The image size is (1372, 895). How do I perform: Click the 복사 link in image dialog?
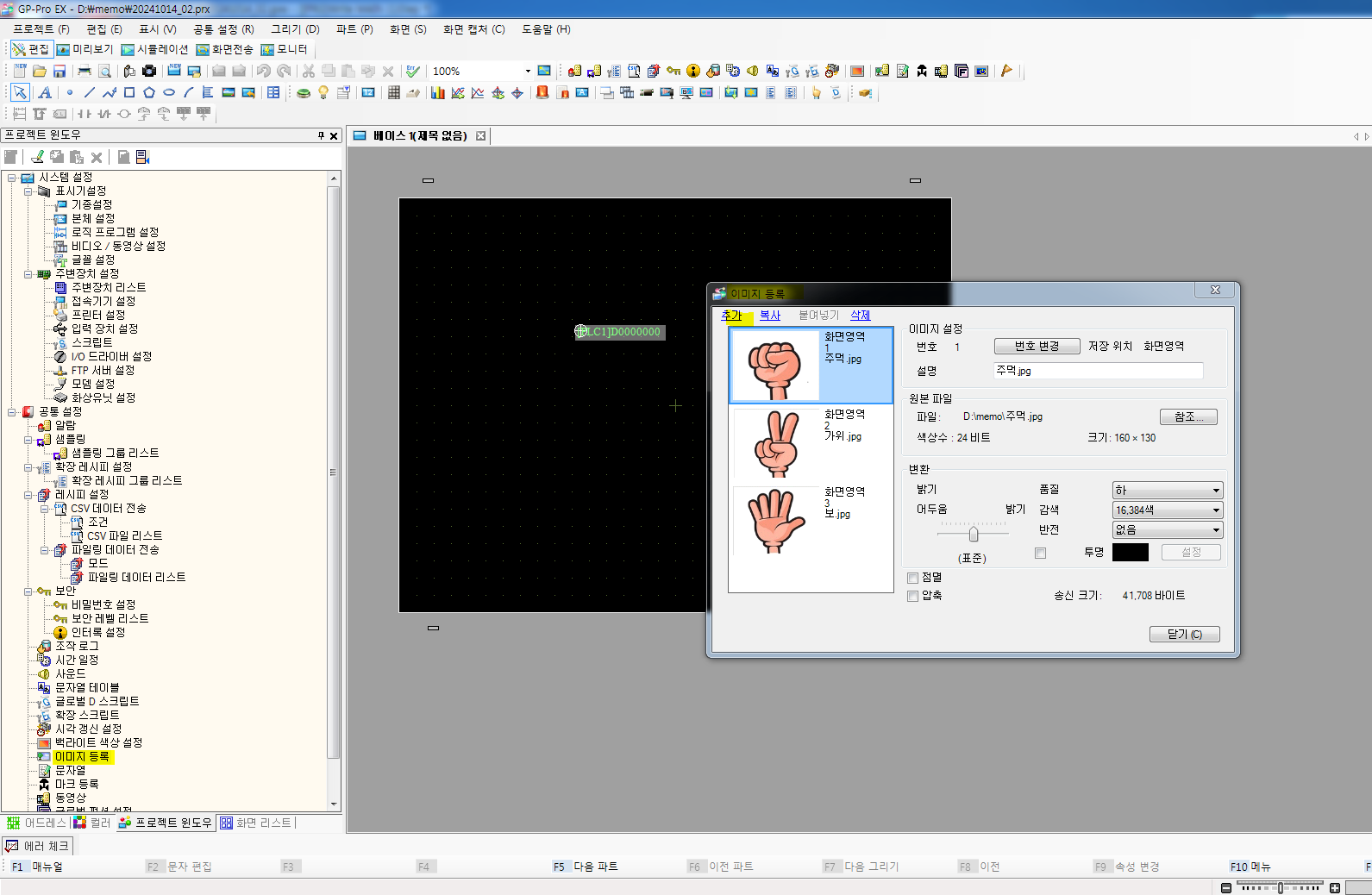(770, 316)
